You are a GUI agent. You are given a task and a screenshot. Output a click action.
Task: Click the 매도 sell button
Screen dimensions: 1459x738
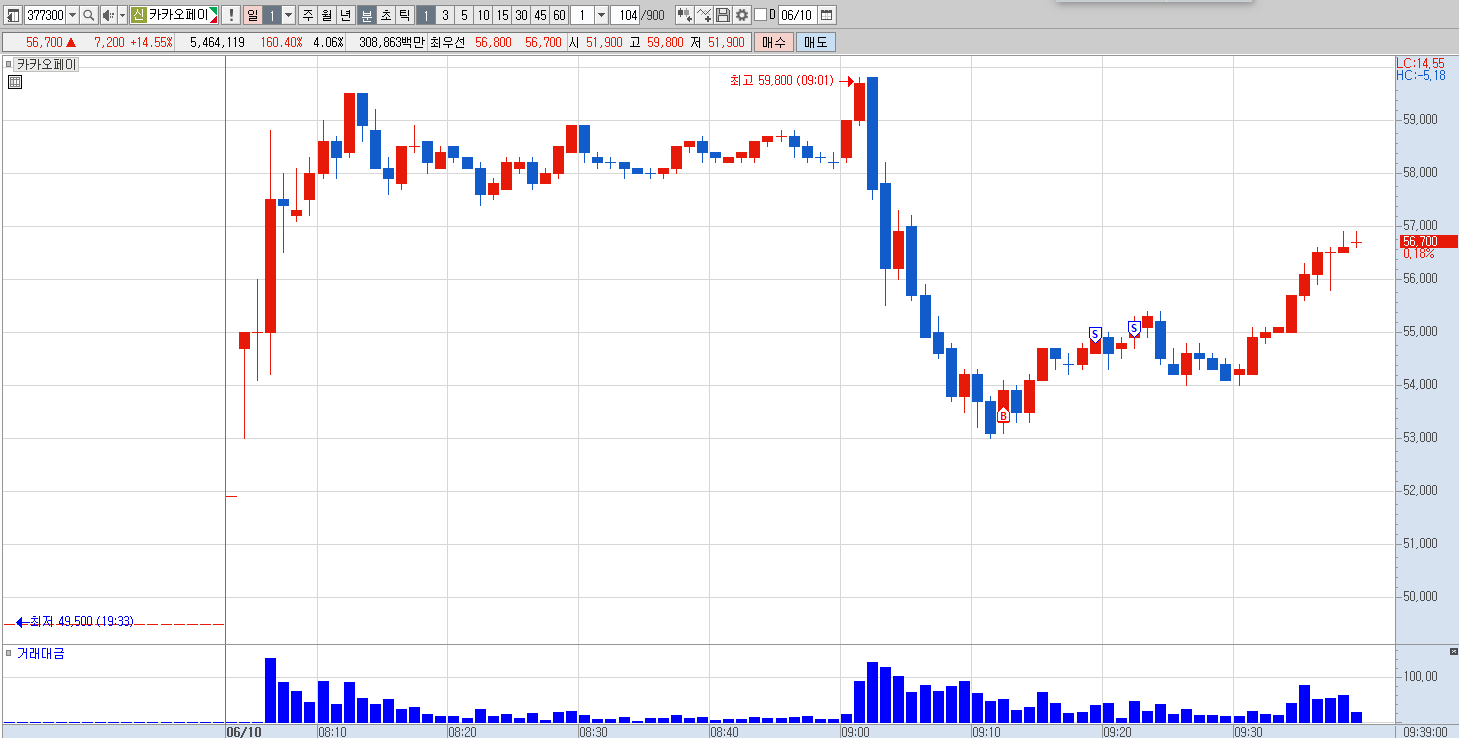pyautogui.click(x=816, y=42)
